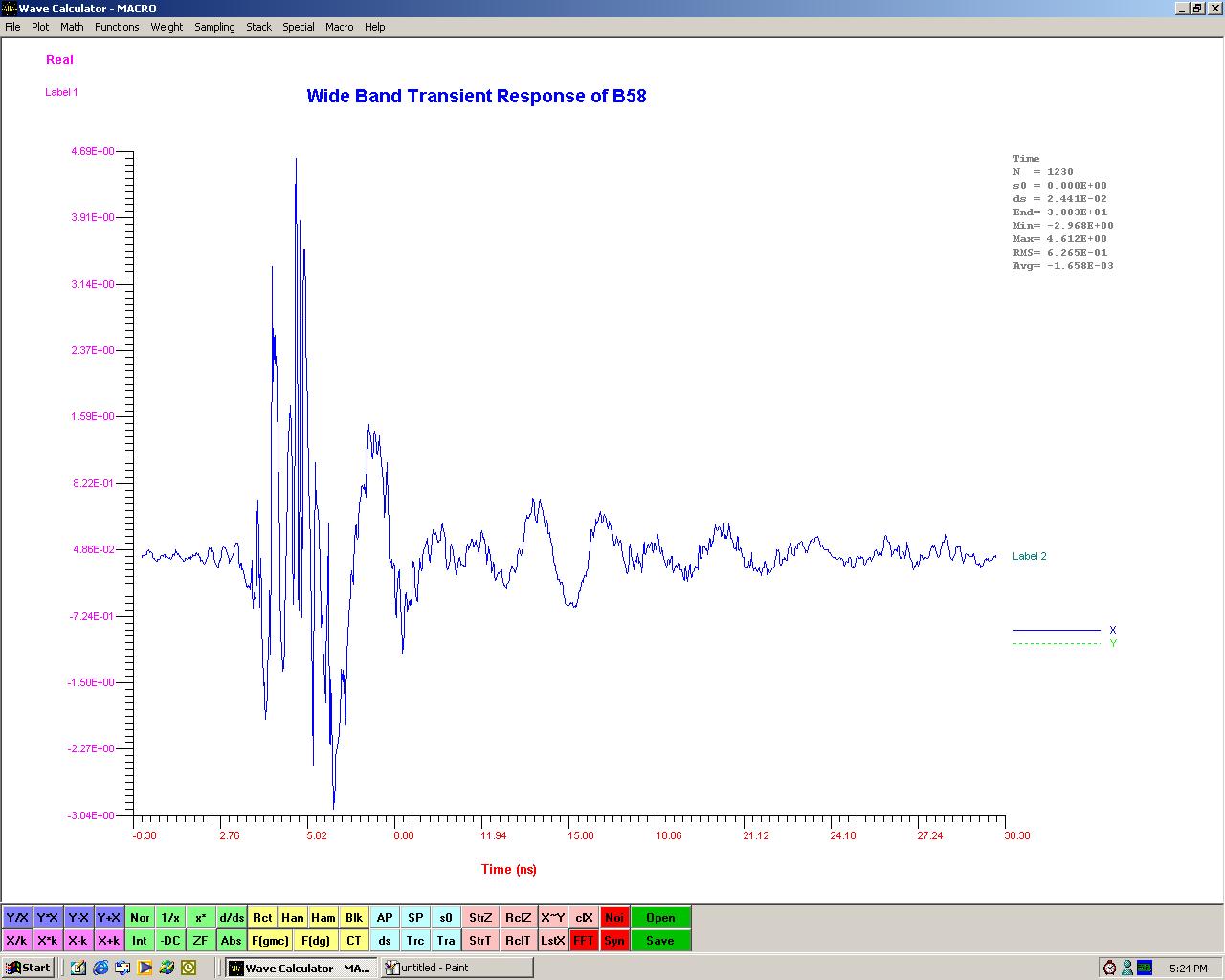Click the green Save button
The height and width of the screenshot is (980, 1225).
pos(660,941)
